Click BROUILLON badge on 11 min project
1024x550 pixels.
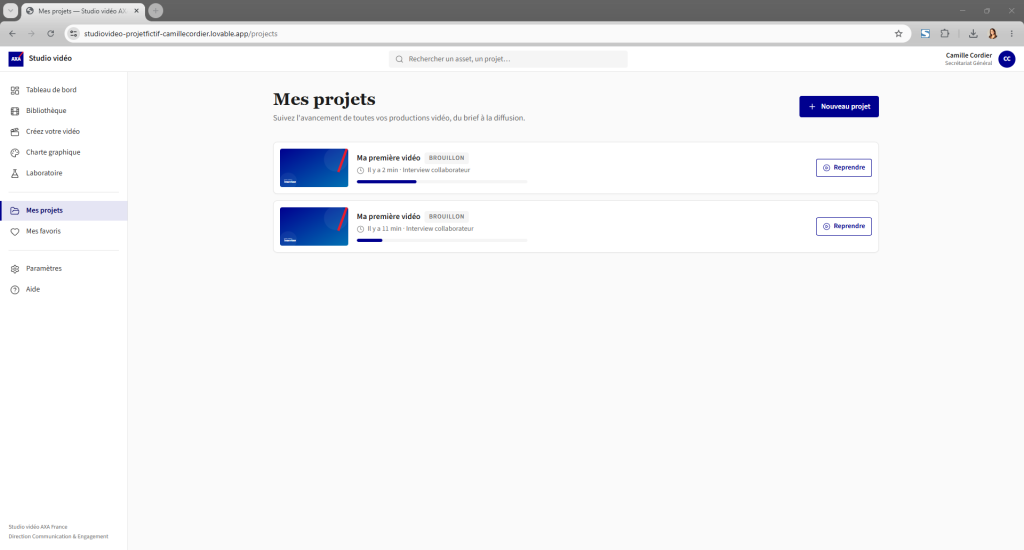[x=447, y=217]
